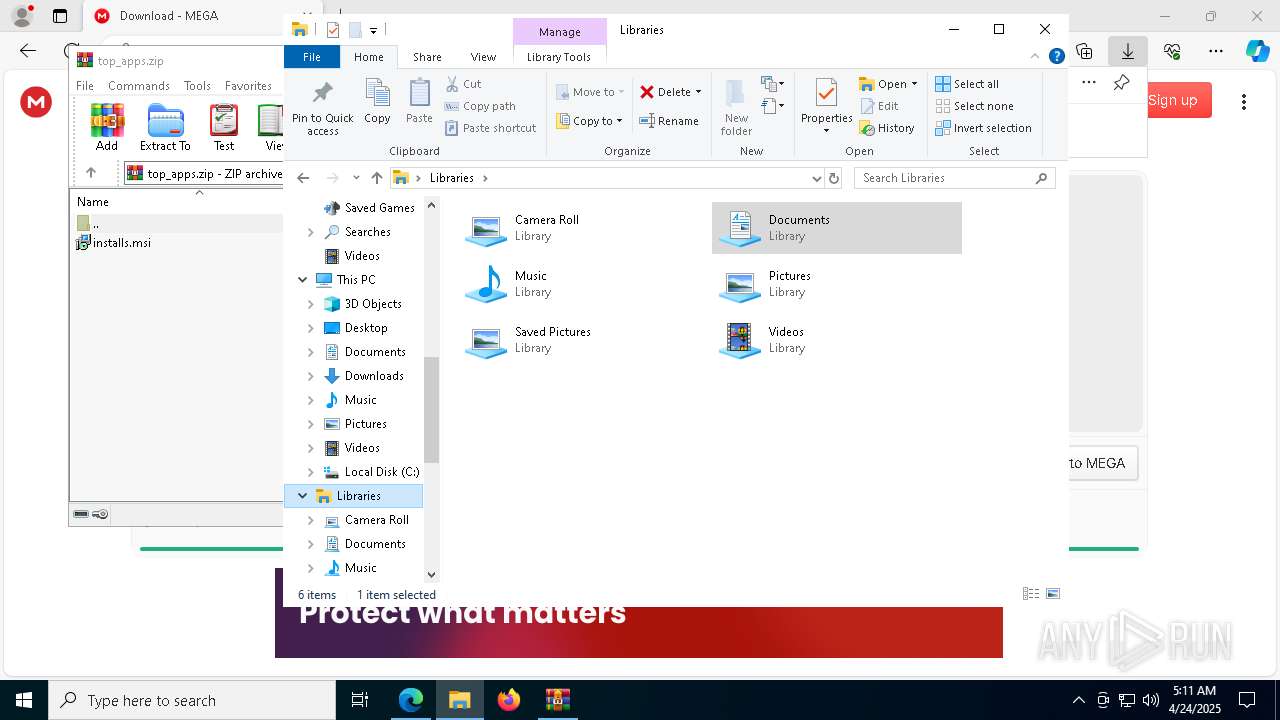Open Explorer Help question mark icon

(1056, 57)
